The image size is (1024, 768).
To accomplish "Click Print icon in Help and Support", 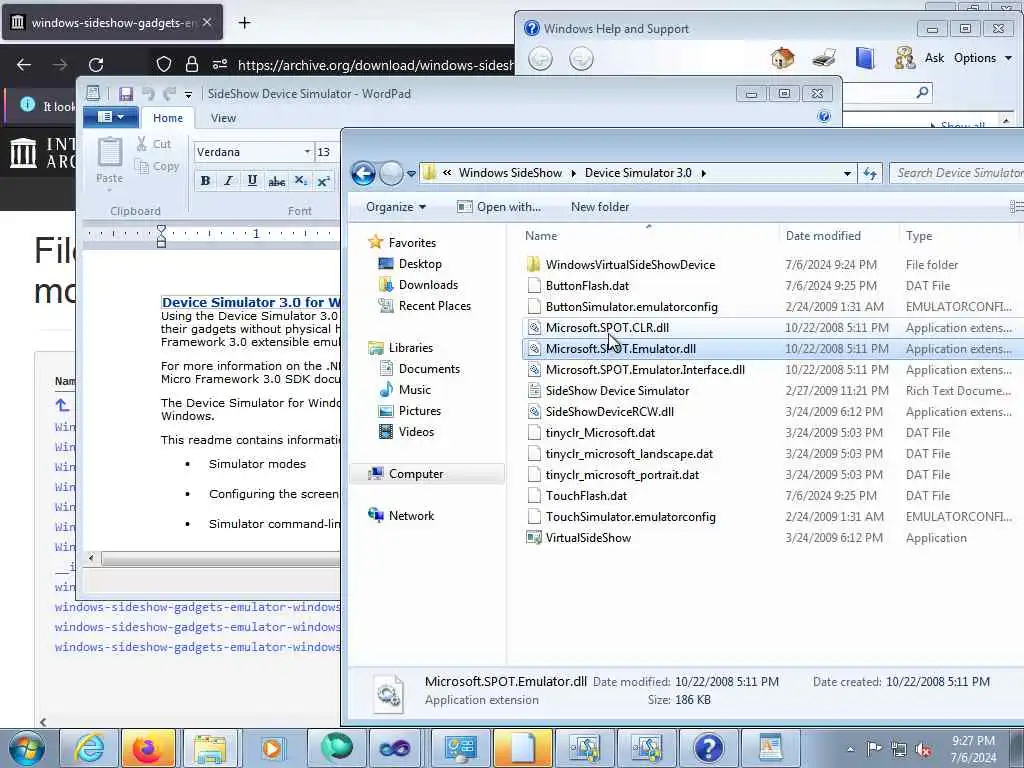I will 824,58.
